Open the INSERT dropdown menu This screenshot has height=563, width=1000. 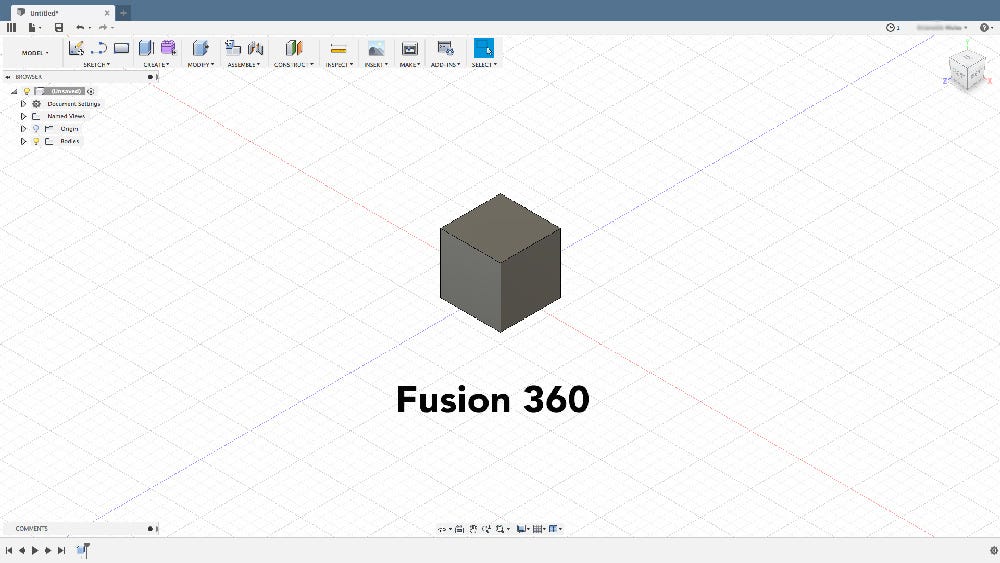376,64
